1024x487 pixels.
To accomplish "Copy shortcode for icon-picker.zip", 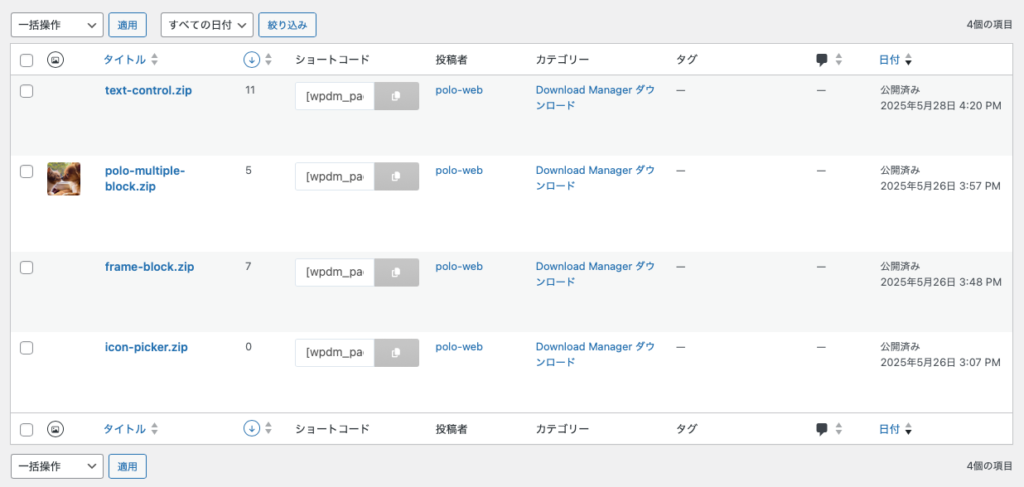I will (396, 352).
